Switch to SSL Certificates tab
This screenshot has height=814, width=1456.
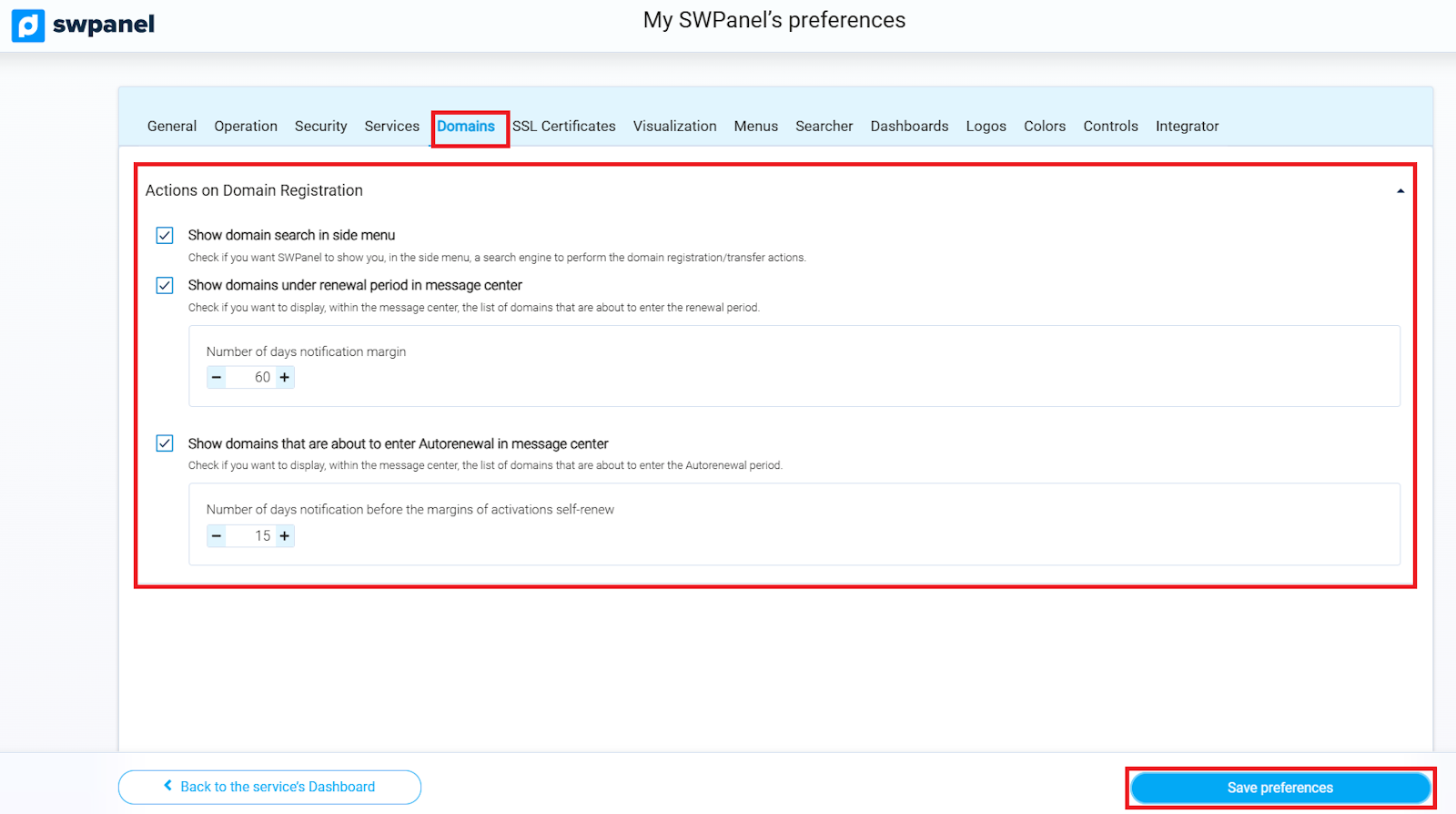pyautogui.click(x=564, y=127)
